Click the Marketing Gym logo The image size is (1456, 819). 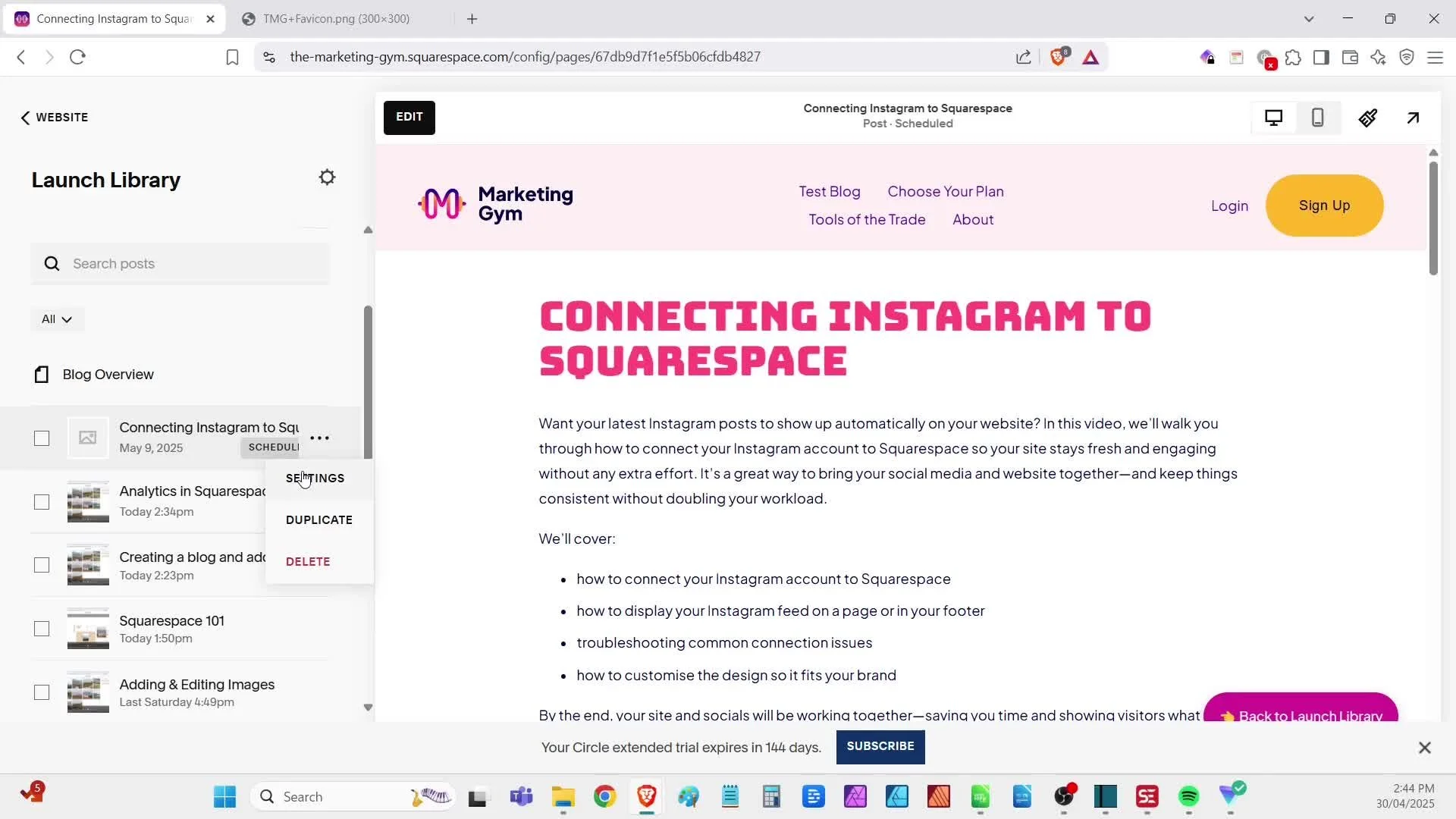coord(495,203)
